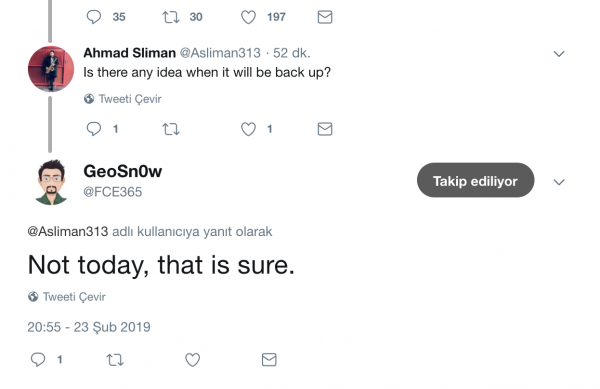Send the top tweet via direct message
The image size is (600, 389).
(325, 17)
